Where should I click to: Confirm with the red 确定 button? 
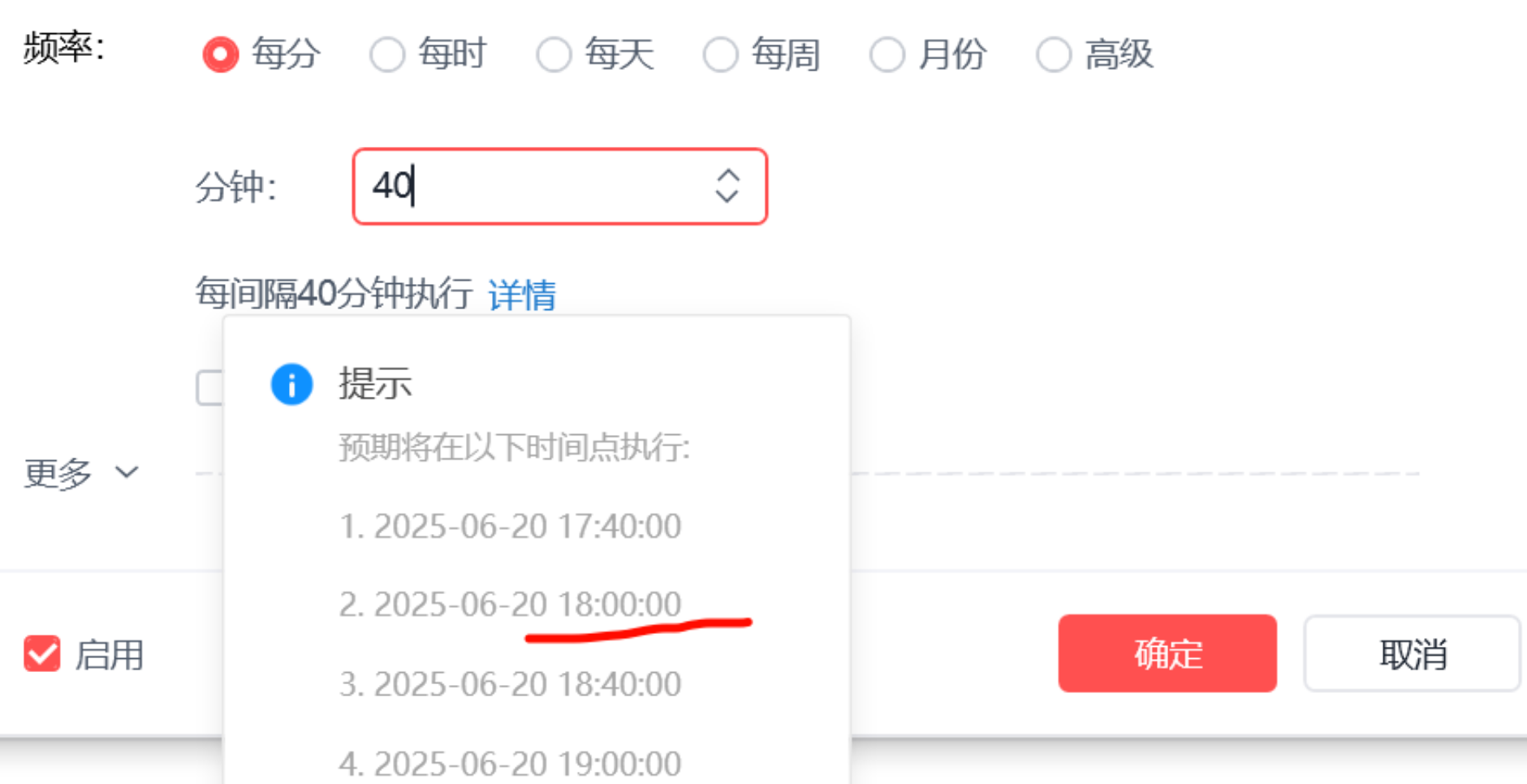coord(1167,653)
